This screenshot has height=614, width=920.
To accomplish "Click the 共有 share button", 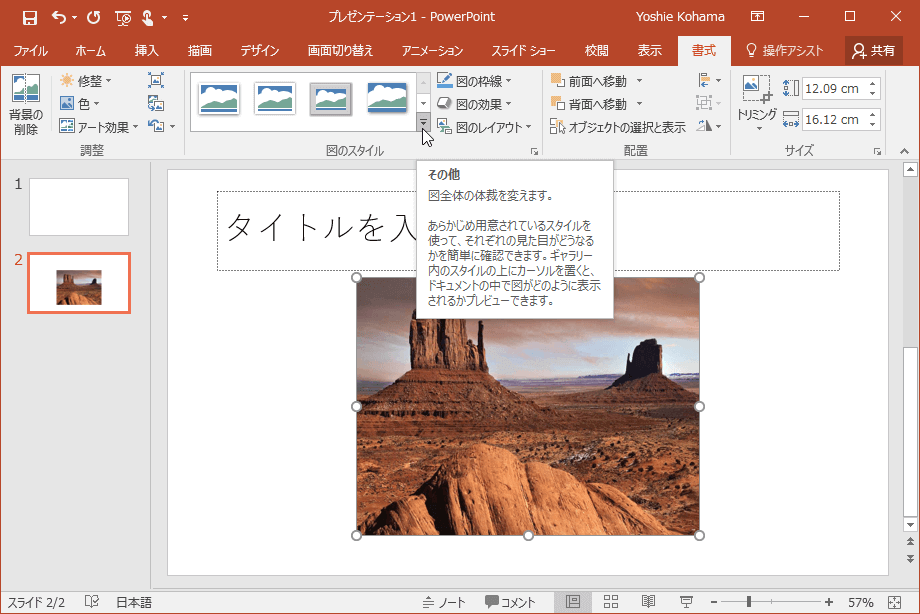I will click(874, 51).
